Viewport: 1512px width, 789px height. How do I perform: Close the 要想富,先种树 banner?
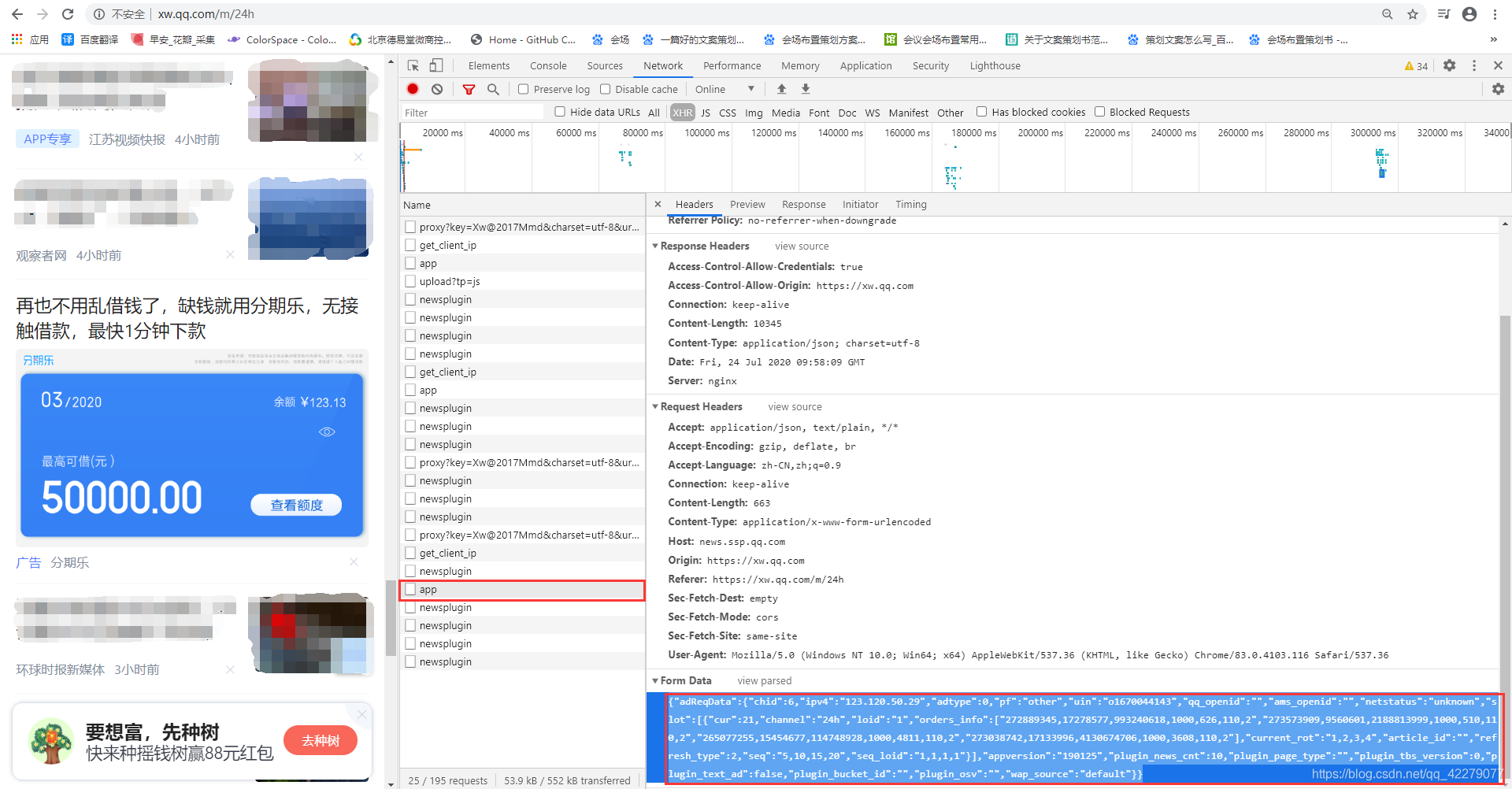pyautogui.click(x=361, y=714)
